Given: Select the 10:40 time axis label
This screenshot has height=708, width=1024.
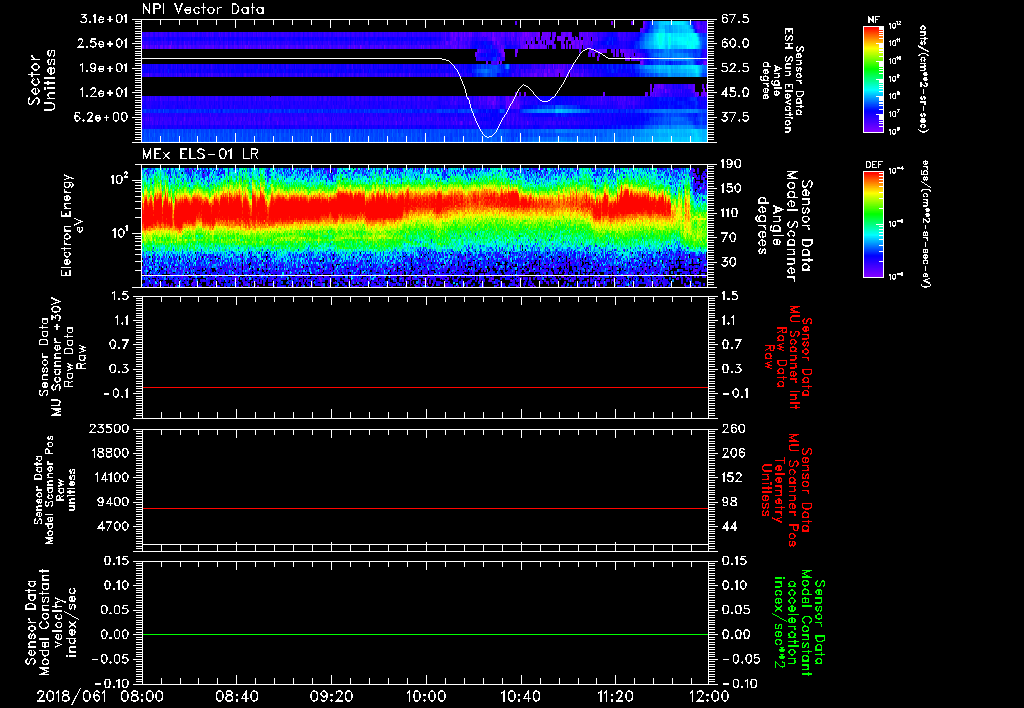Looking at the screenshot, I should coord(520,694).
